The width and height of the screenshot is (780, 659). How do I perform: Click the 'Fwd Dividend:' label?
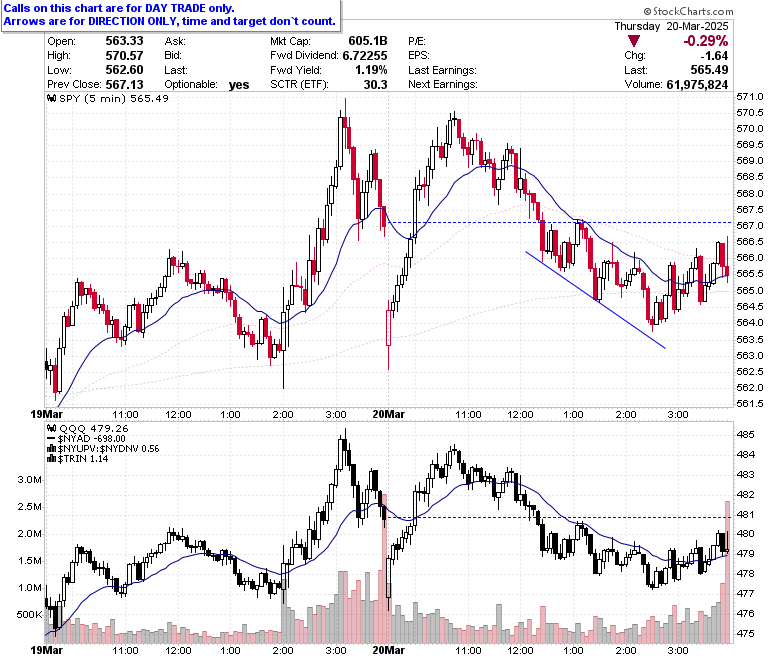pyautogui.click(x=304, y=56)
